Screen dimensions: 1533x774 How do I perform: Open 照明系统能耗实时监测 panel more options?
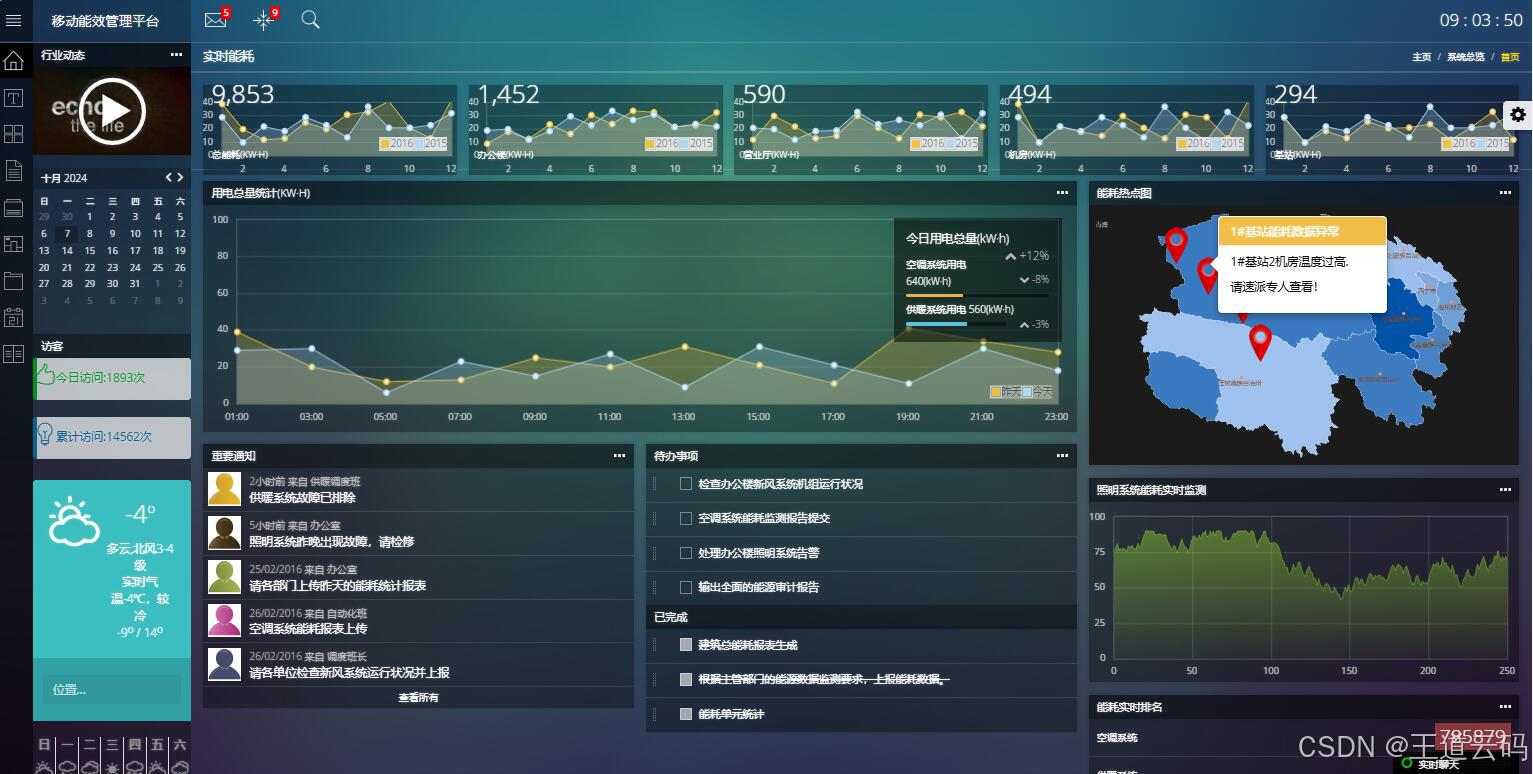(1505, 490)
